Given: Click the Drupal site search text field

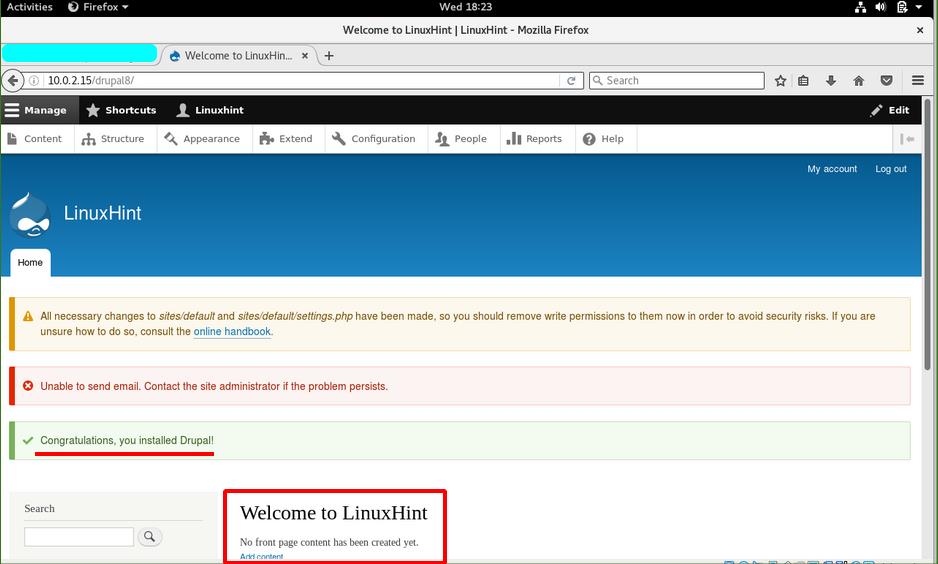Looking at the screenshot, I should click(79, 536).
